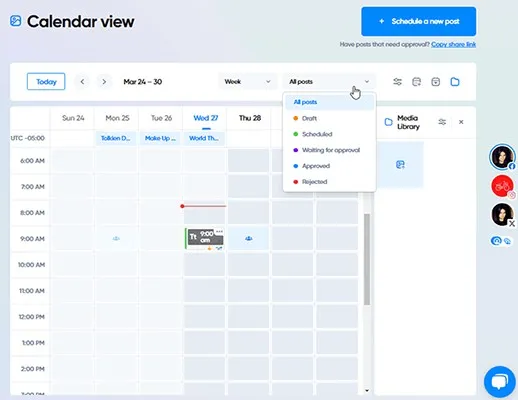This screenshot has height=400, width=518.
Task: Expand the Week view dropdown
Action: click(247, 82)
